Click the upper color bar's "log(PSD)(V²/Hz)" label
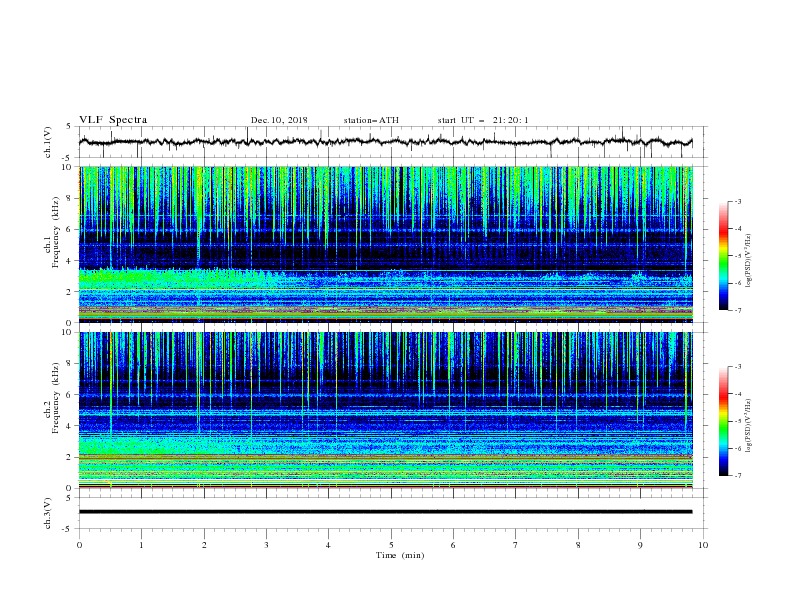 748,261
